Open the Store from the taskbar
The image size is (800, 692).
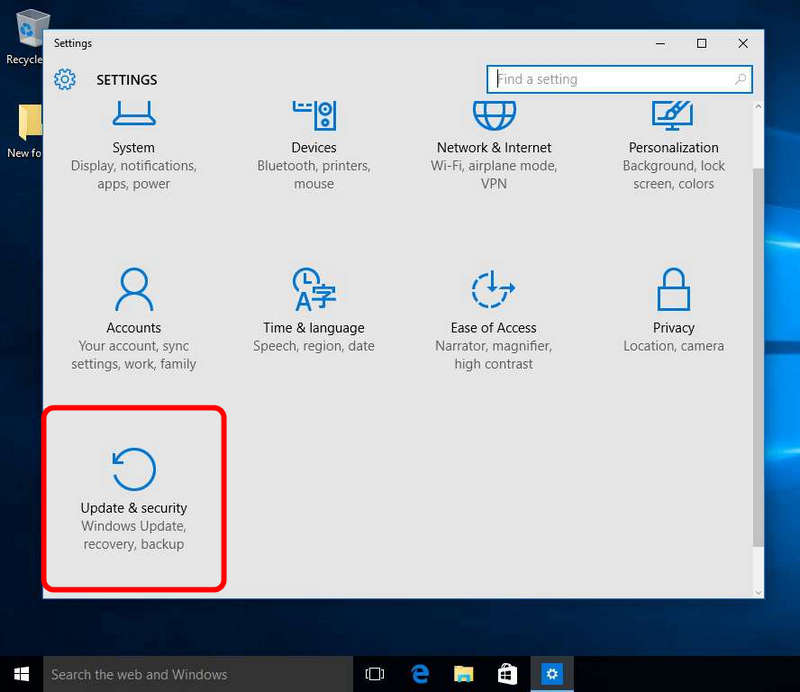(507, 674)
